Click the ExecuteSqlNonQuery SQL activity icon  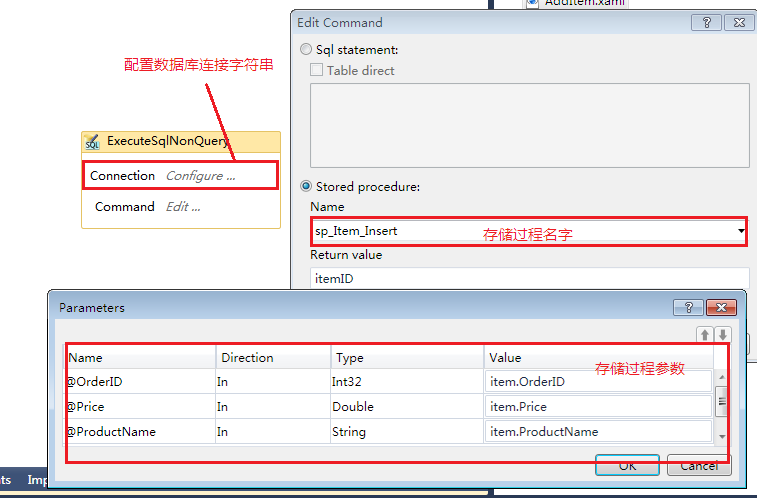(x=92, y=142)
